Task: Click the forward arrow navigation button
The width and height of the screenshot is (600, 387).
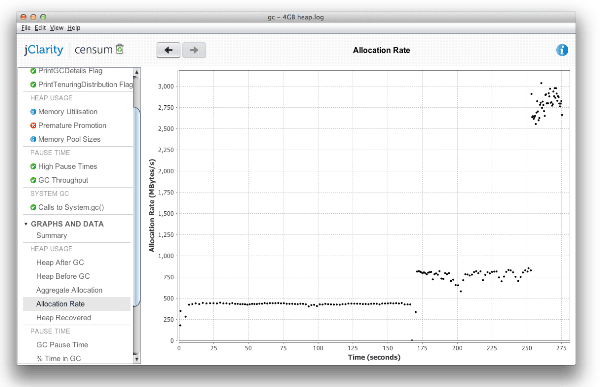Action: point(194,50)
